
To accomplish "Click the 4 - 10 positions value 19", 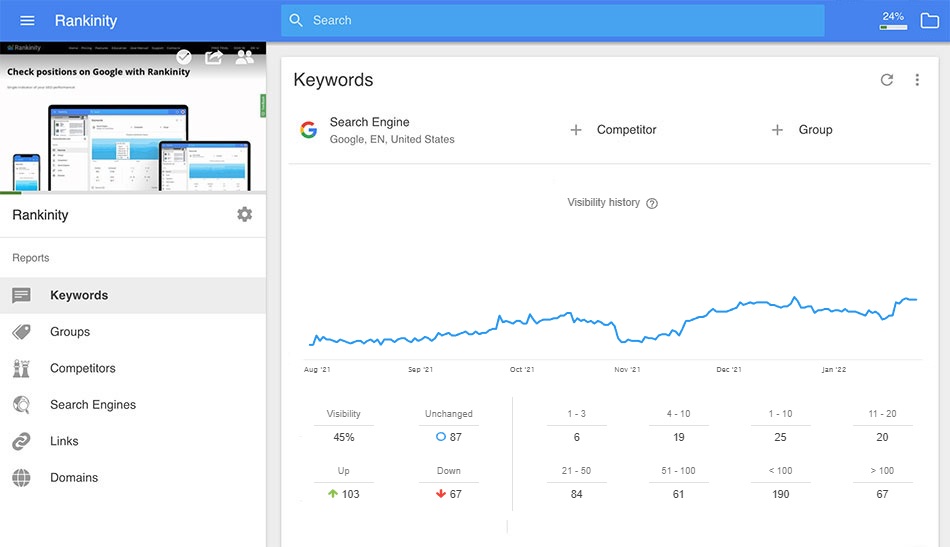I will click(679, 437).
